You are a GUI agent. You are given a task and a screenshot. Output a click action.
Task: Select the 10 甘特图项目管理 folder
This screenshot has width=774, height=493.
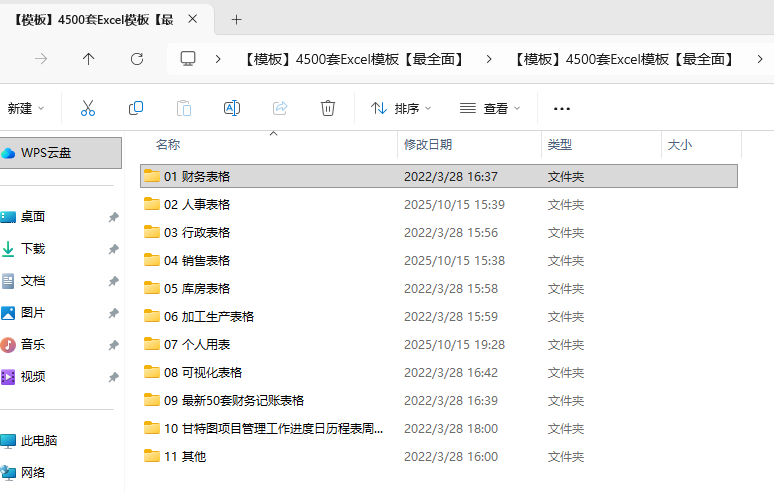point(439,428)
